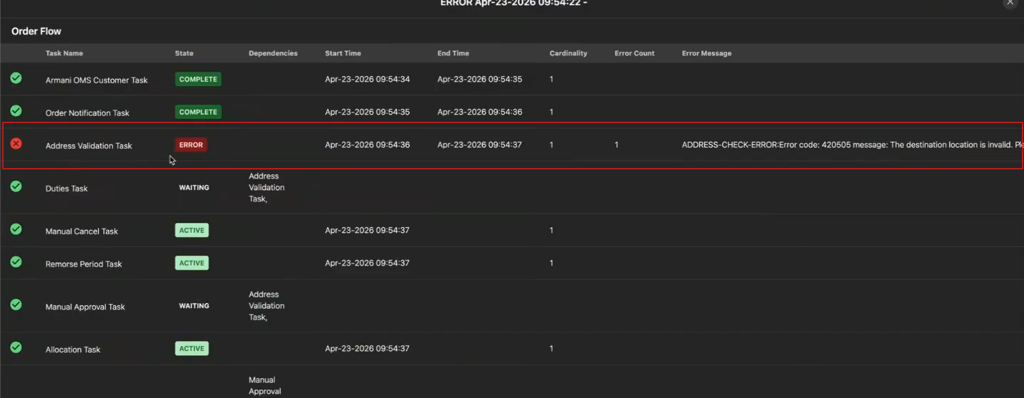The image size is (1024, 398).
Task: Click the Error Count column header
Action: 634,54
